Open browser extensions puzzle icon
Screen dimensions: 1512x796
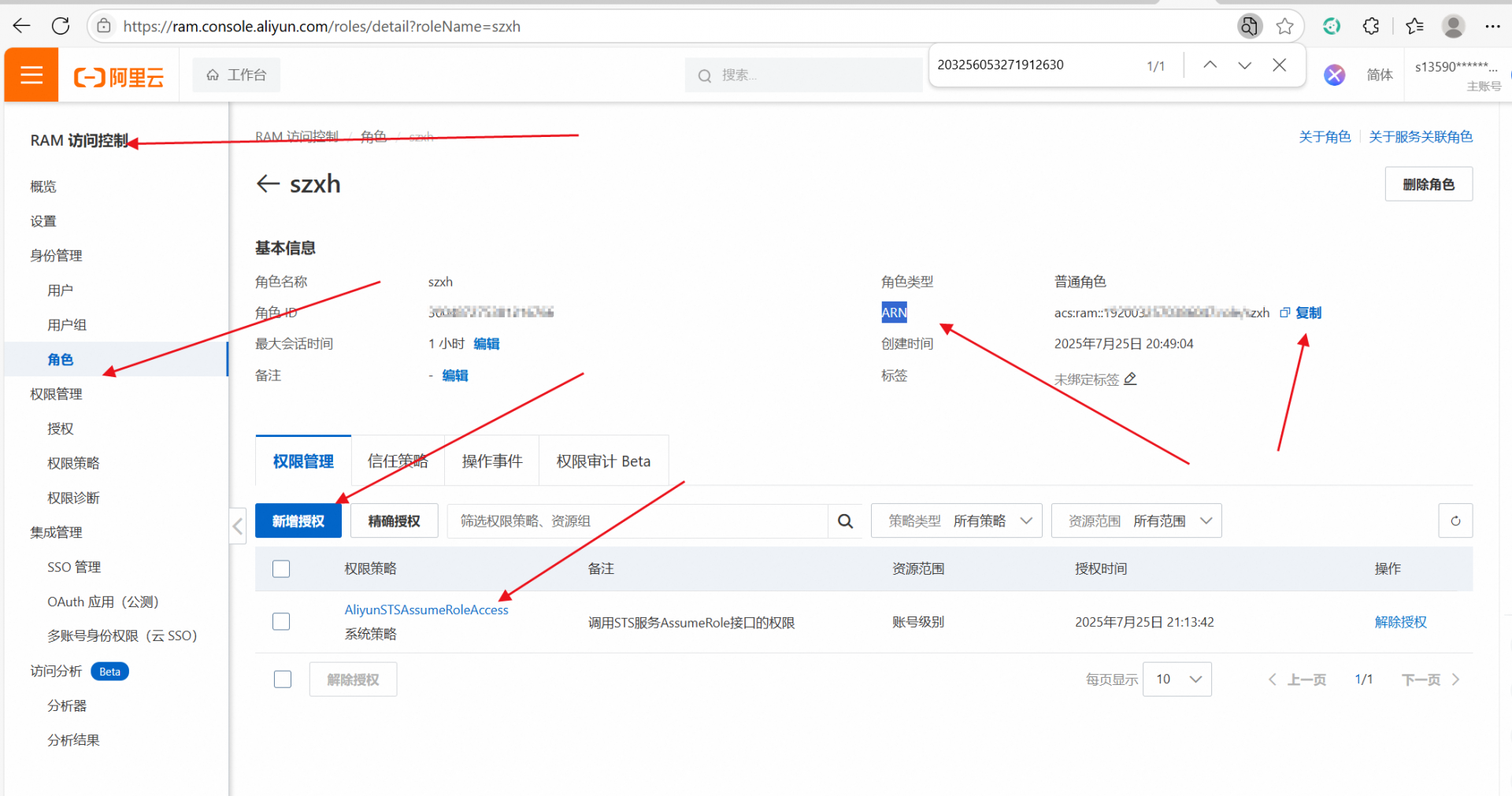[x=1371, y=26]
